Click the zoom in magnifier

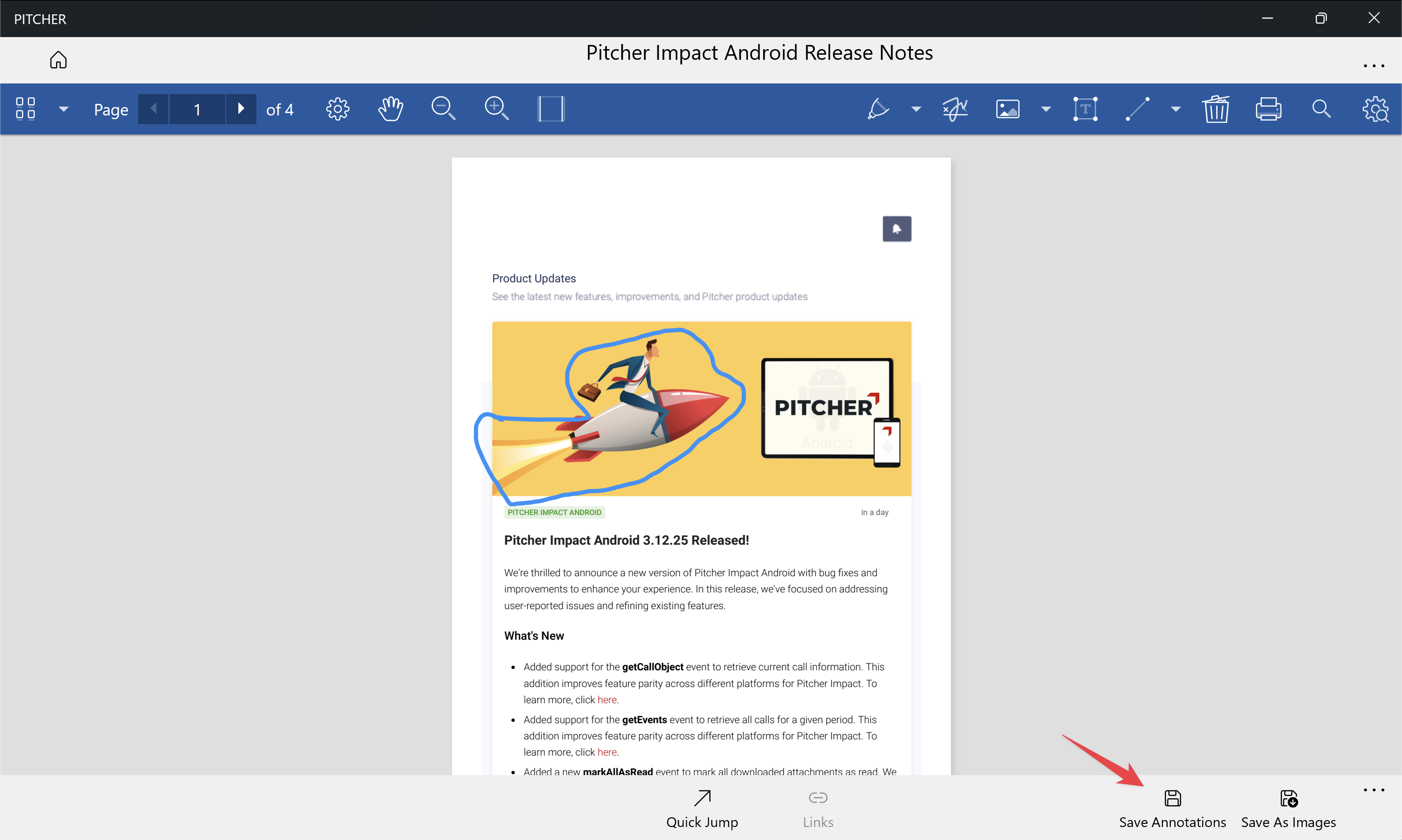497,108
